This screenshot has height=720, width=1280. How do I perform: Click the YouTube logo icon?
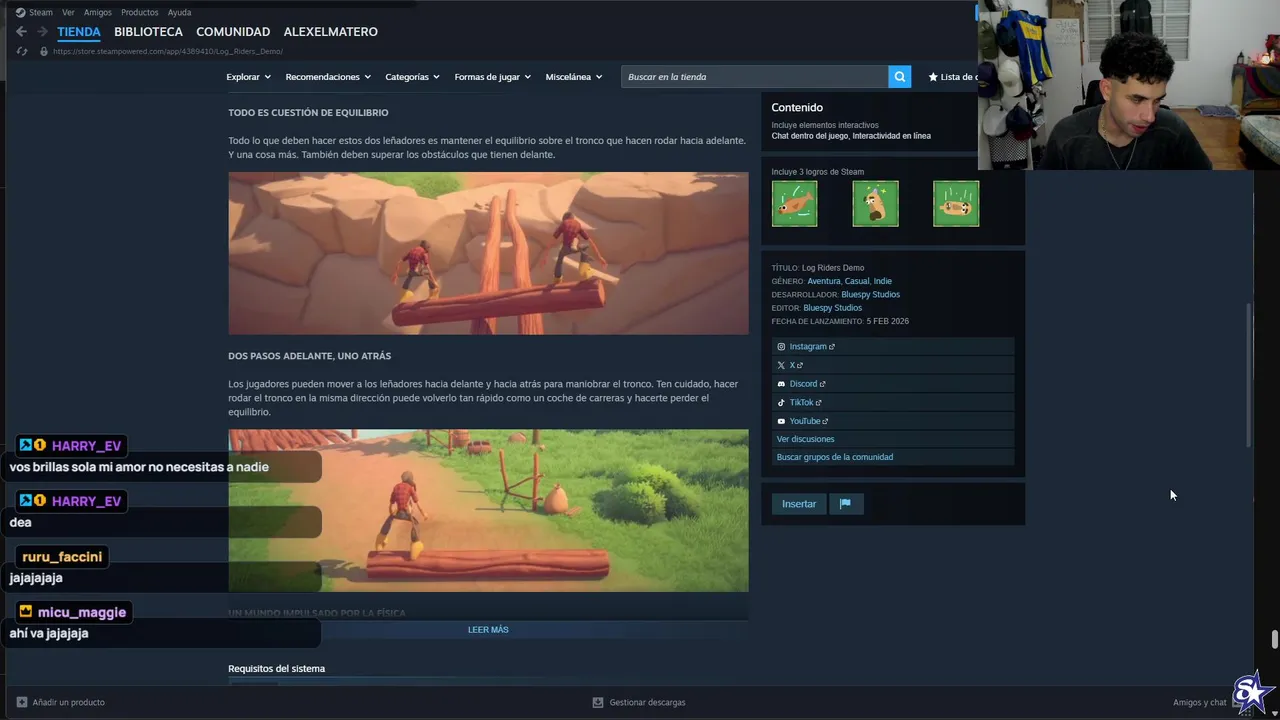[781, 421]
